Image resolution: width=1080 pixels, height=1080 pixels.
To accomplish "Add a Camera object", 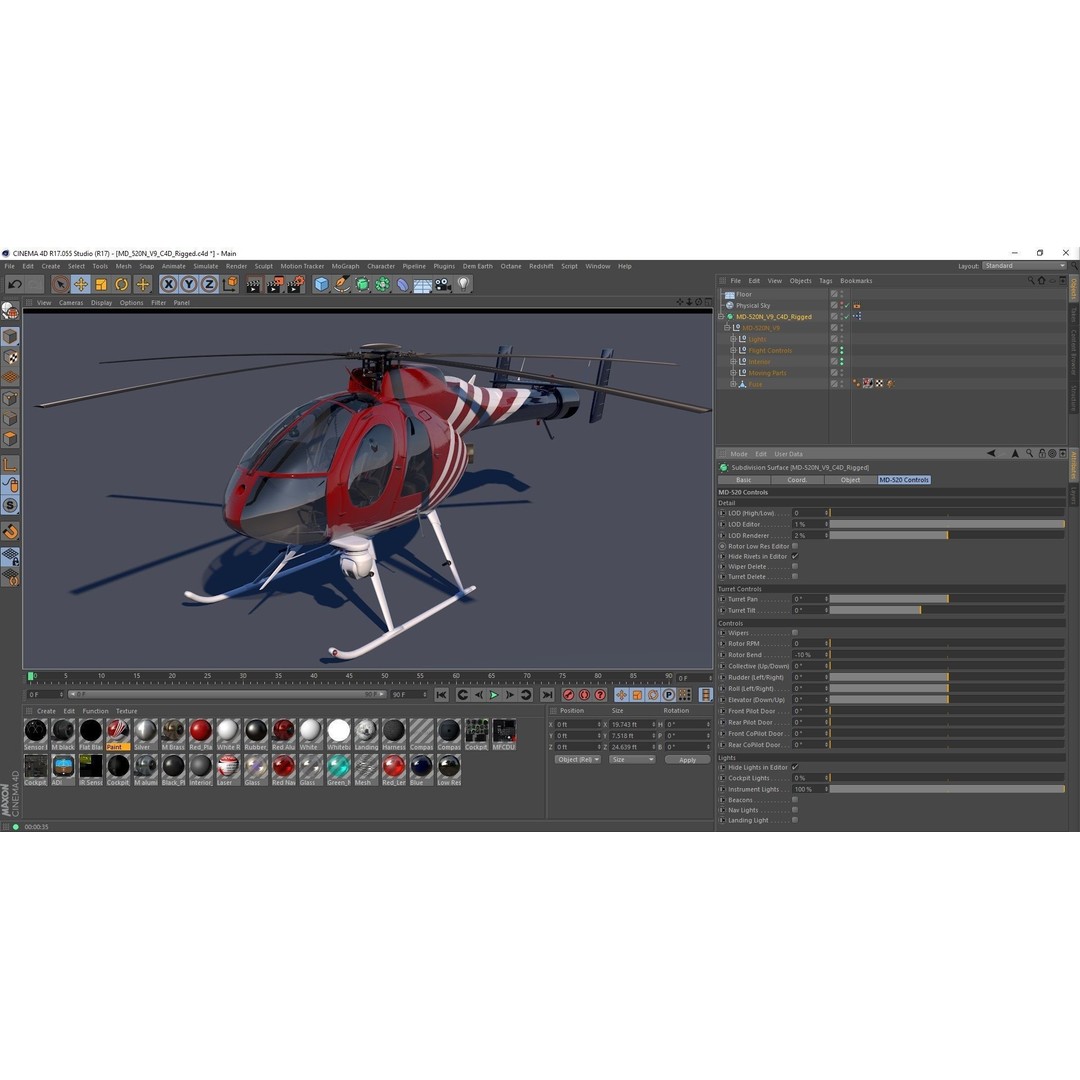I will click(x=443, y=284).
